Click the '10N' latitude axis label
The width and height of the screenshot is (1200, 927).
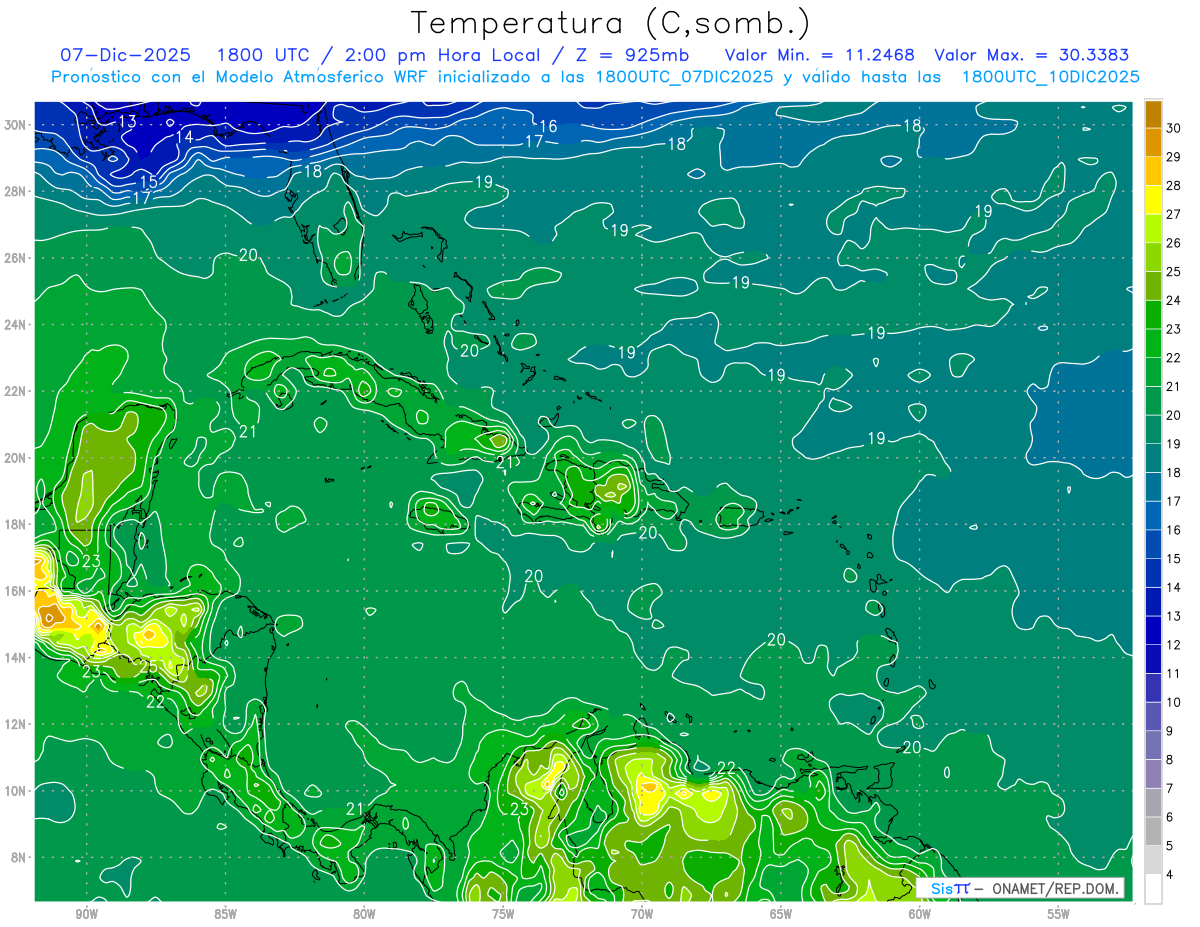16,791
